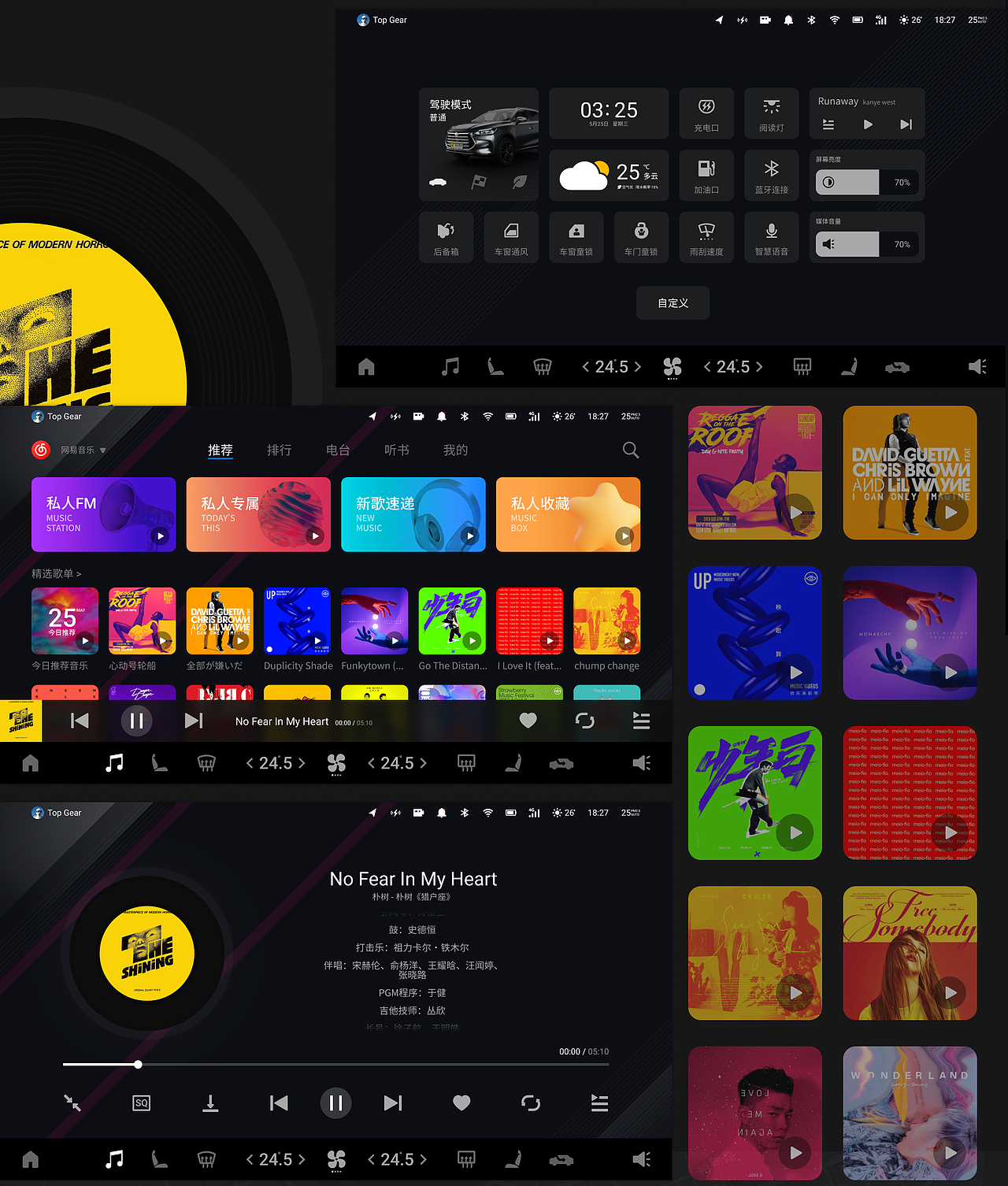Toggle the 阅读灯 reading light
Screen dimensions: 1008x1186
coord(772,114)
